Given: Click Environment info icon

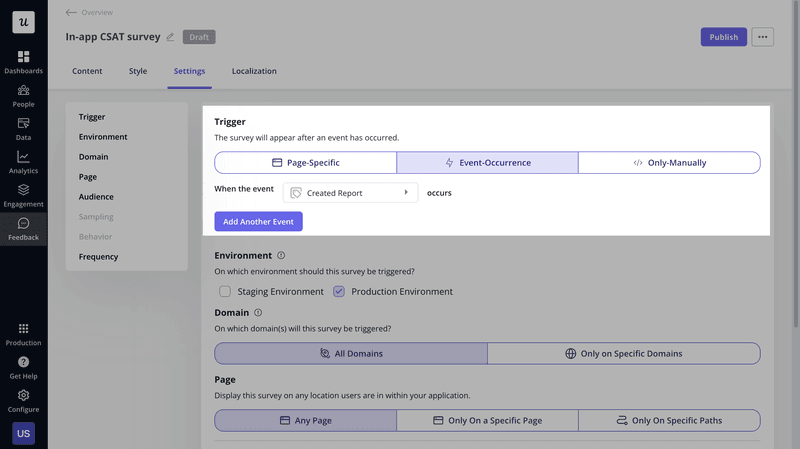Looking at the screenshot, I should [x=281, y=255].
